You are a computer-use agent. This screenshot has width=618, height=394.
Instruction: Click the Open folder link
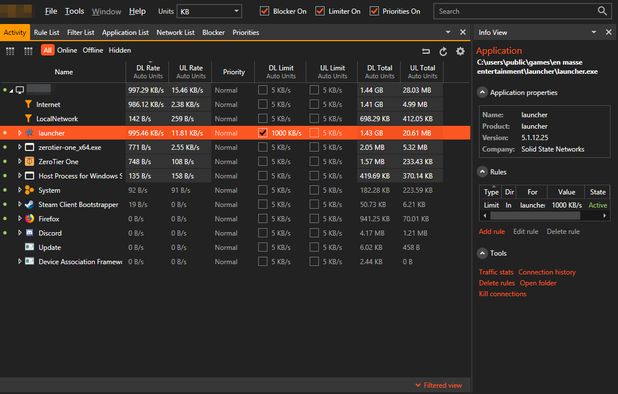coord(538,283)
